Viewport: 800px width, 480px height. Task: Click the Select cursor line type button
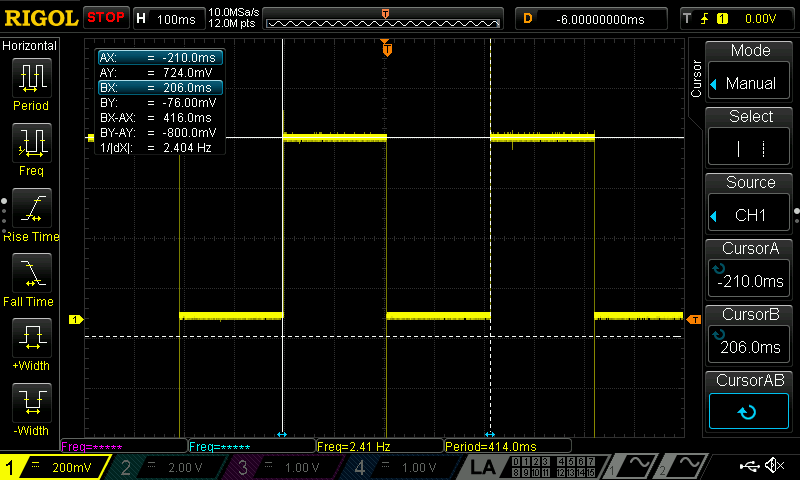click(748, 148)
